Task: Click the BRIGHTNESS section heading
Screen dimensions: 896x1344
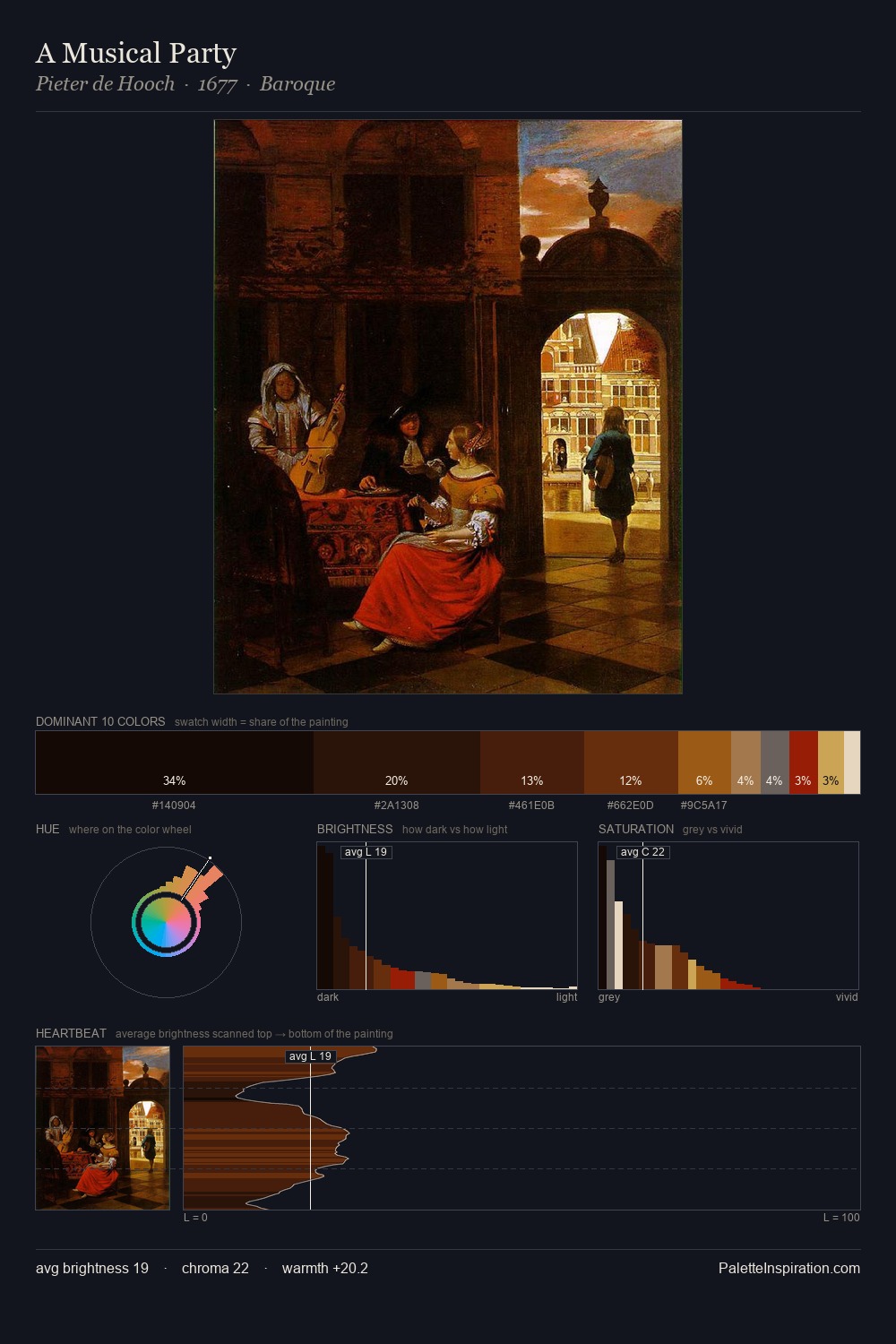Action: coord(355,829)
